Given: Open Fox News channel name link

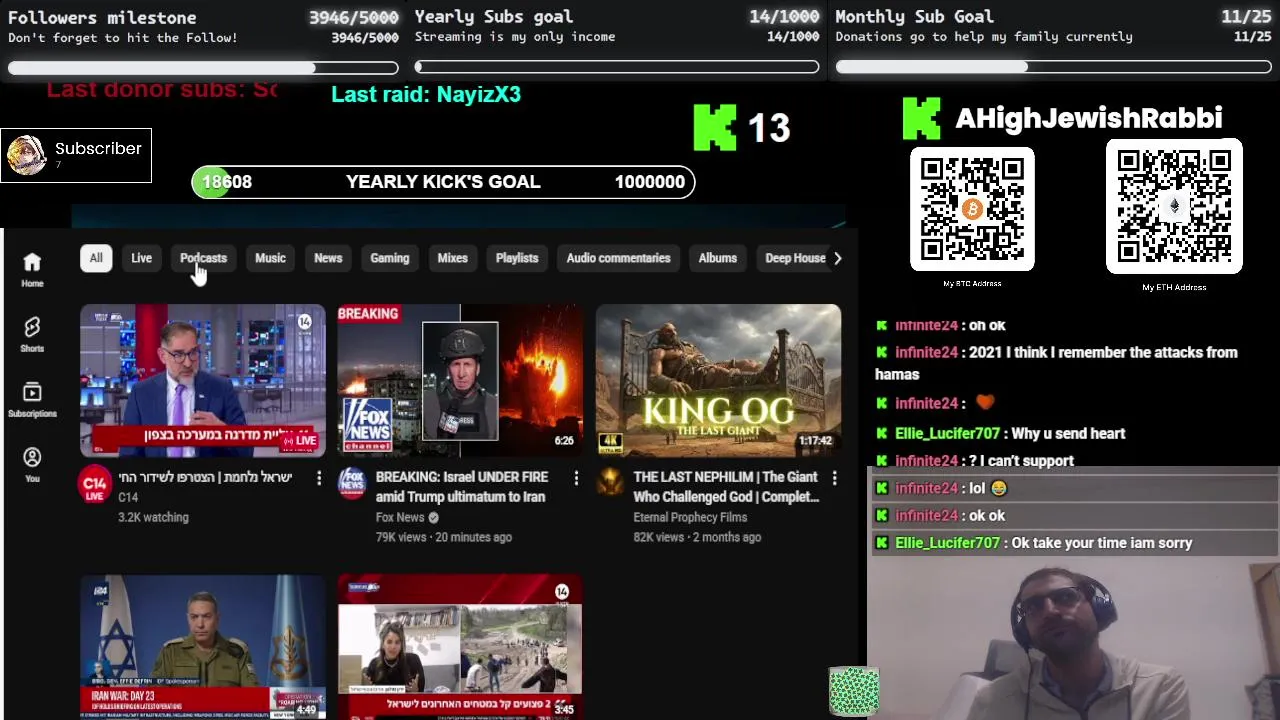Looking at the screenshot, I should click(x=400, y=517).
